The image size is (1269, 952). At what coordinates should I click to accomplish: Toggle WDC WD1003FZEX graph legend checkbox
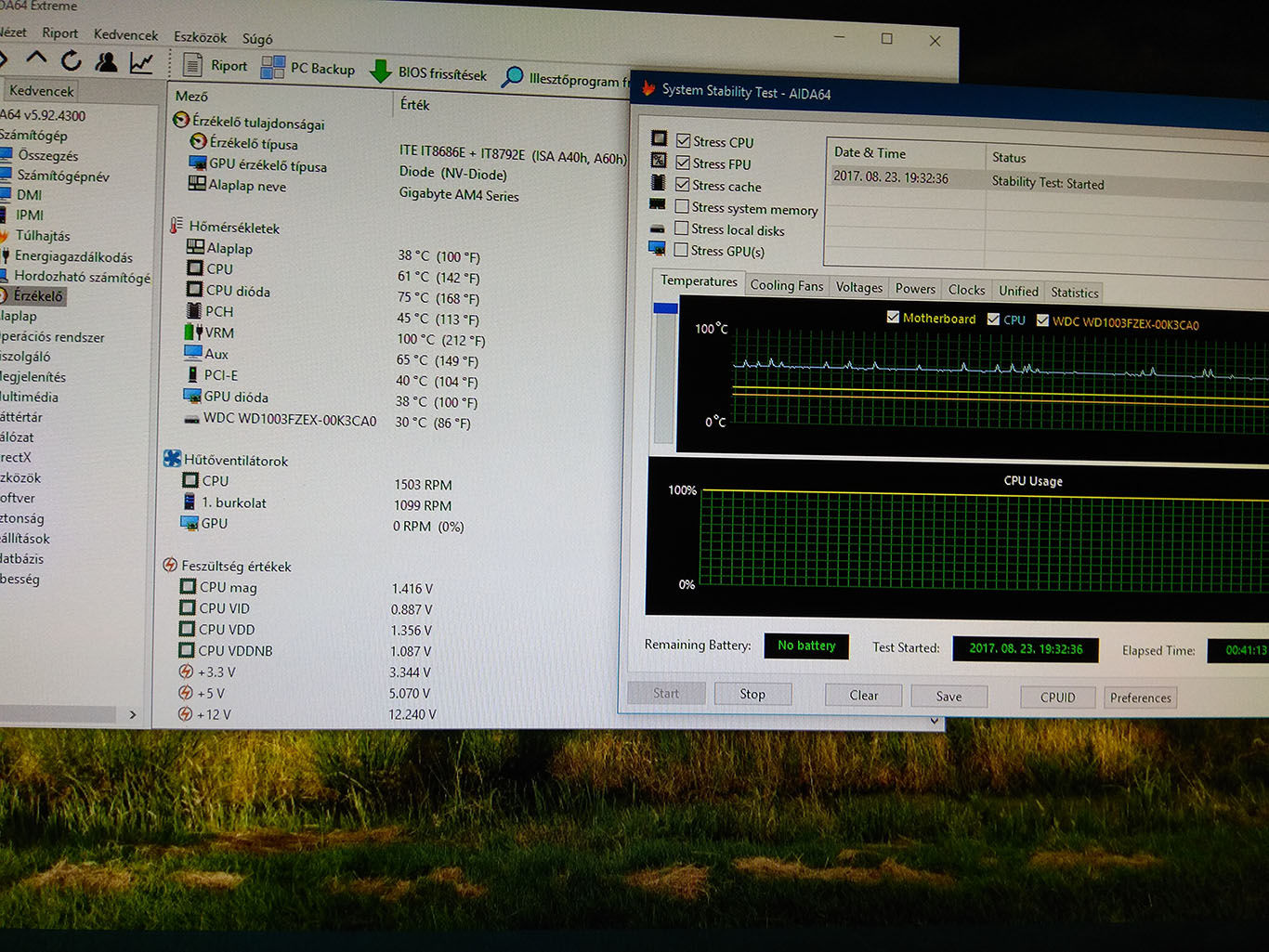[1042, 320]
